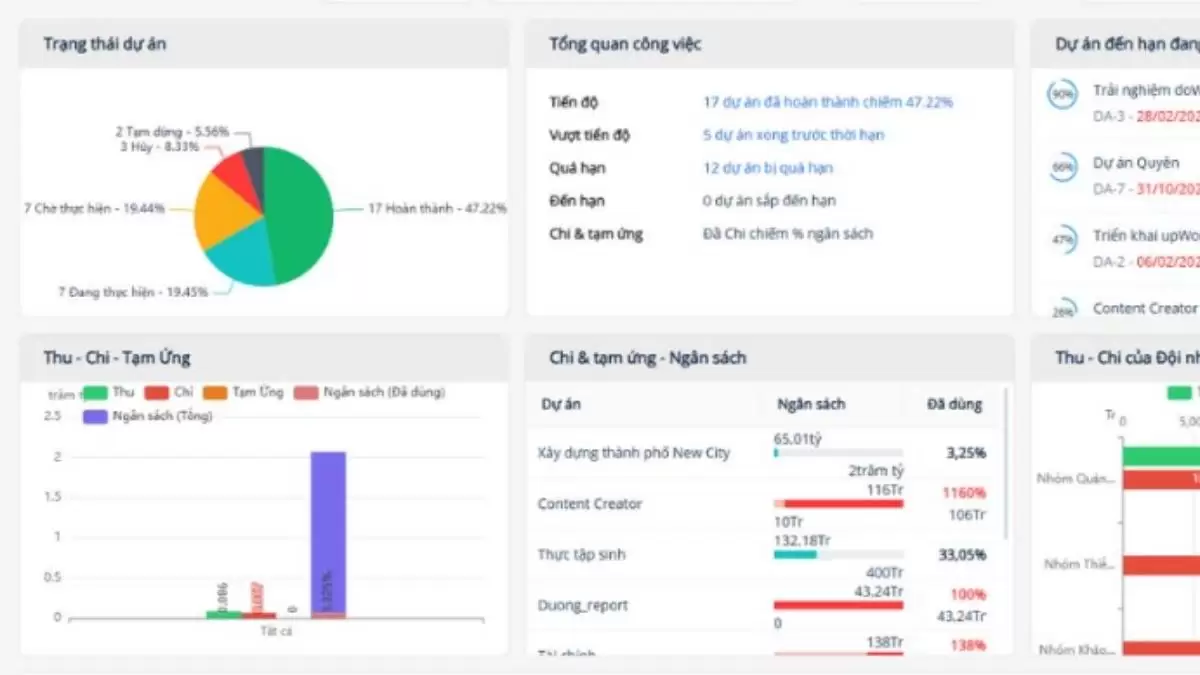This screenshot has width=1200, height=675.
Task: Click the 5 dự án xong trước thời hạn link
Action: point(793,135)
